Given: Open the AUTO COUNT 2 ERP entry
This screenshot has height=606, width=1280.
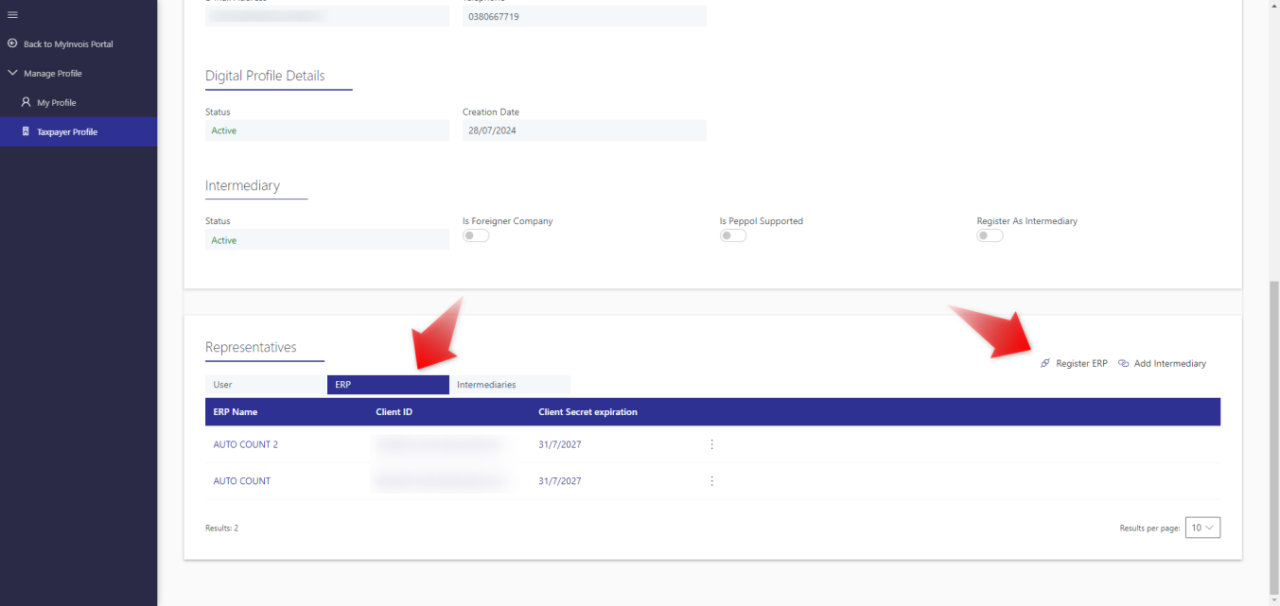Looking at the screenshot, I should click(245, 444).
